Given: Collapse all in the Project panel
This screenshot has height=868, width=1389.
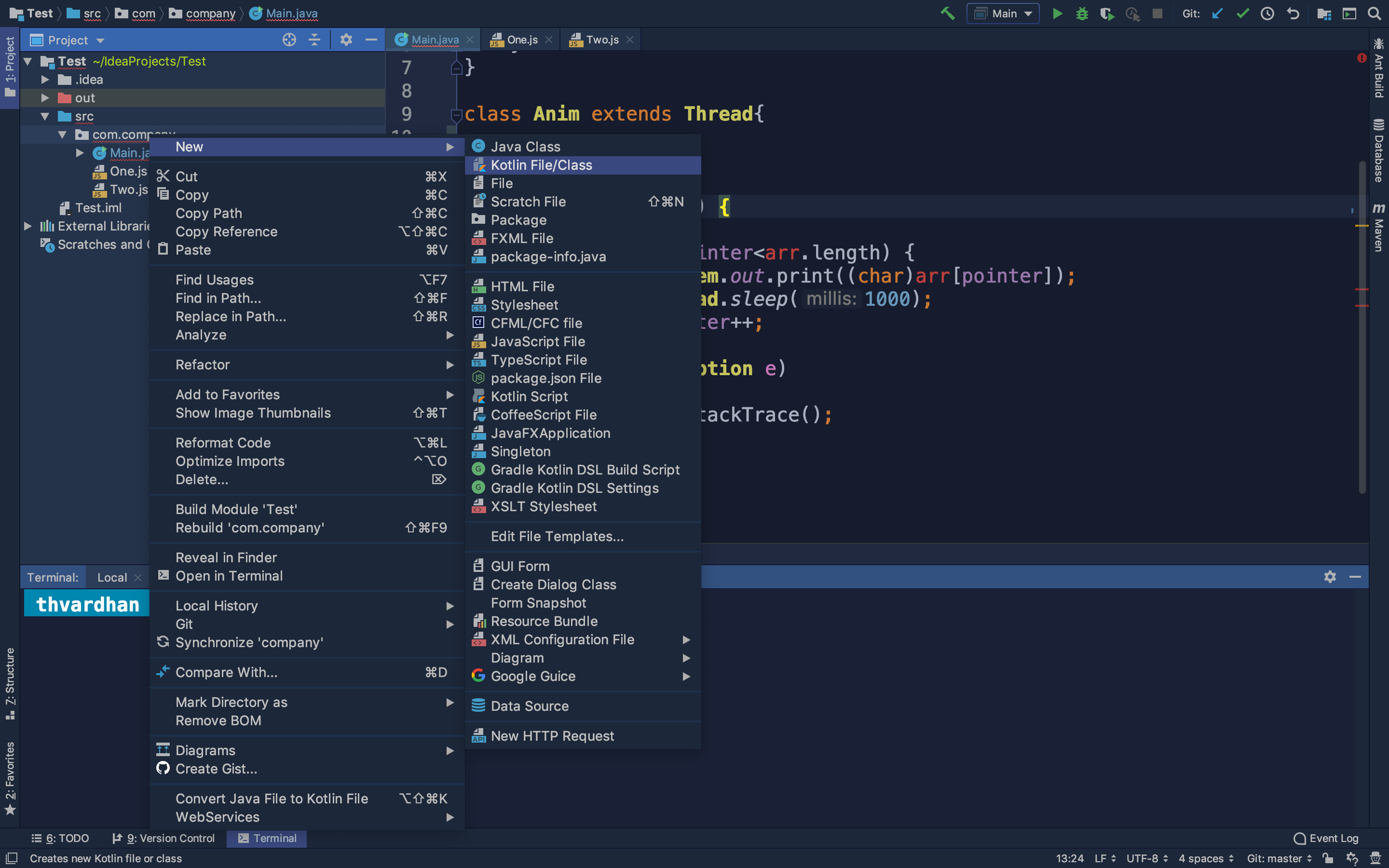Looking at the screenshot, I should (314, 40).
